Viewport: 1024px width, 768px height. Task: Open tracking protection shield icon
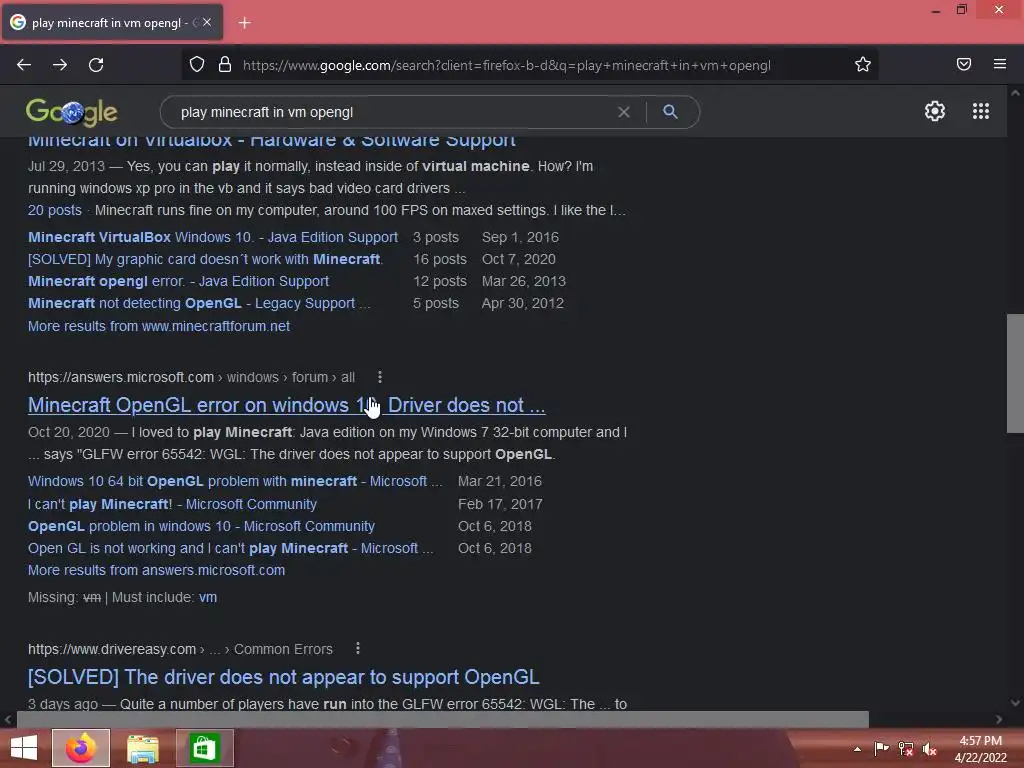(x=197, y=64)
